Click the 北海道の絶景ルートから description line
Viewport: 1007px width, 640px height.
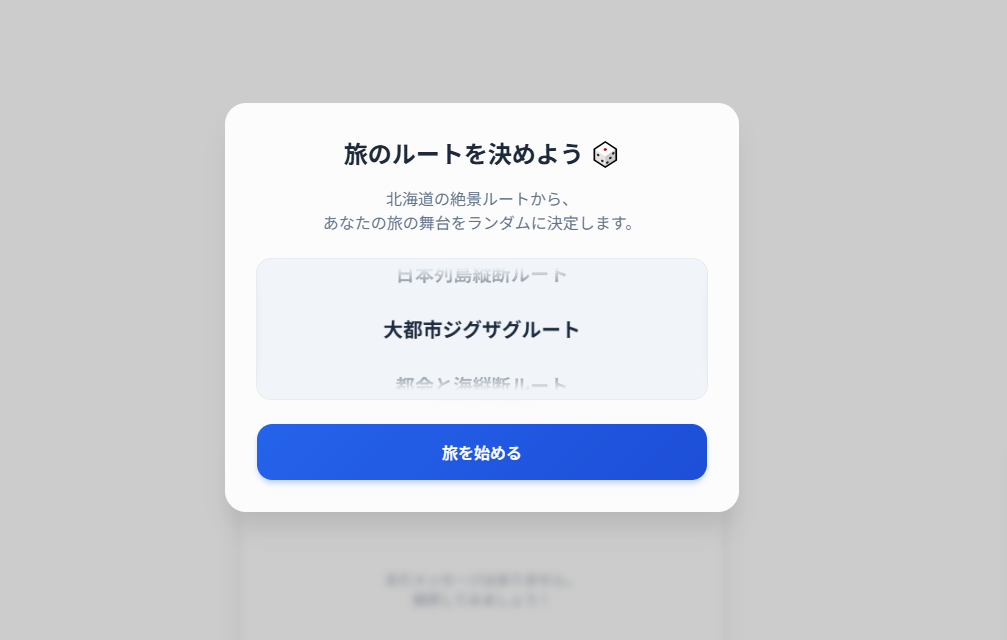click(x=478, y=199)
